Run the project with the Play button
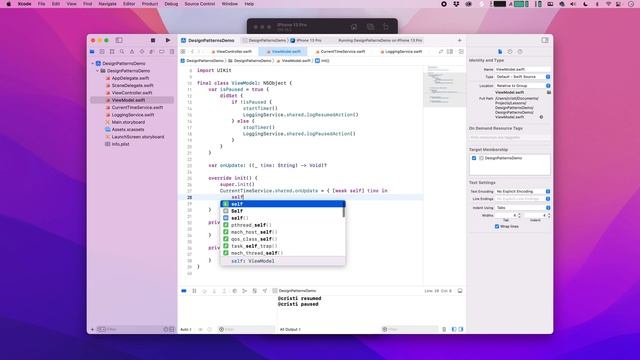640x360 pixels. coord(168,40)
